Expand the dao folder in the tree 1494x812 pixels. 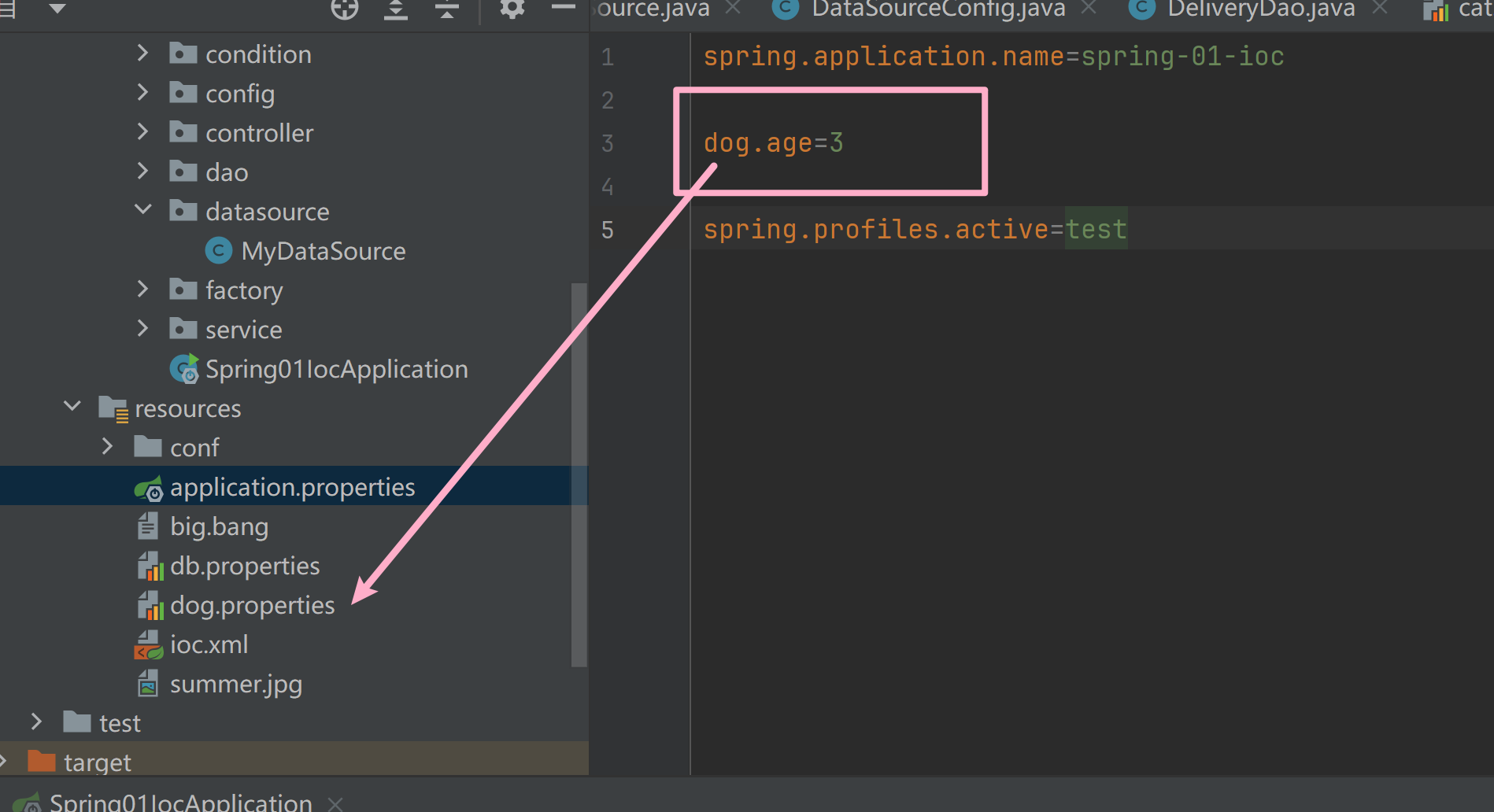pos(142,171)
